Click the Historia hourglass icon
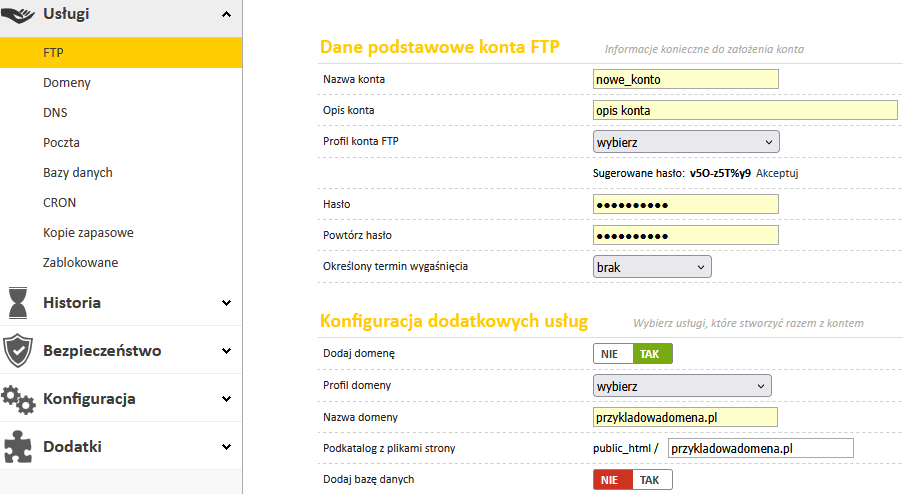 click(x=18, y=303)
